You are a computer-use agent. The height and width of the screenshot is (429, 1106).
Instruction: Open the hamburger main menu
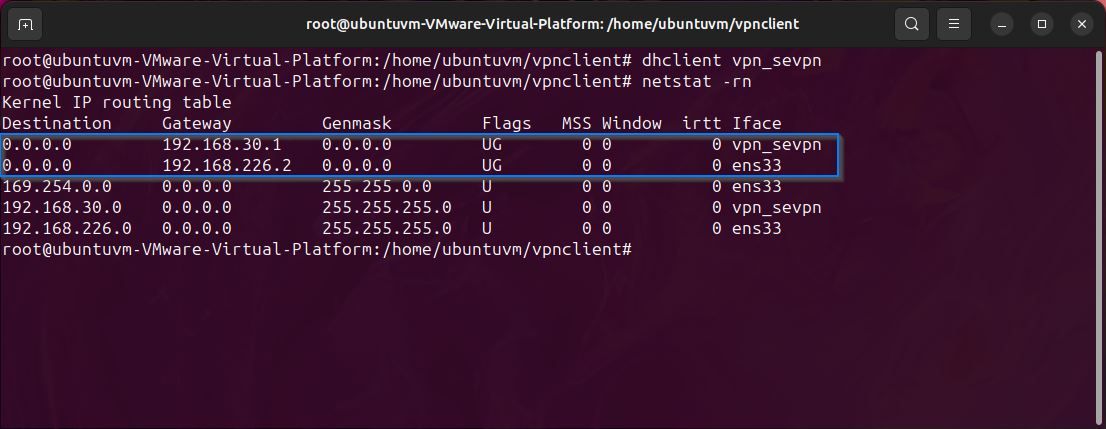(954, 23)
